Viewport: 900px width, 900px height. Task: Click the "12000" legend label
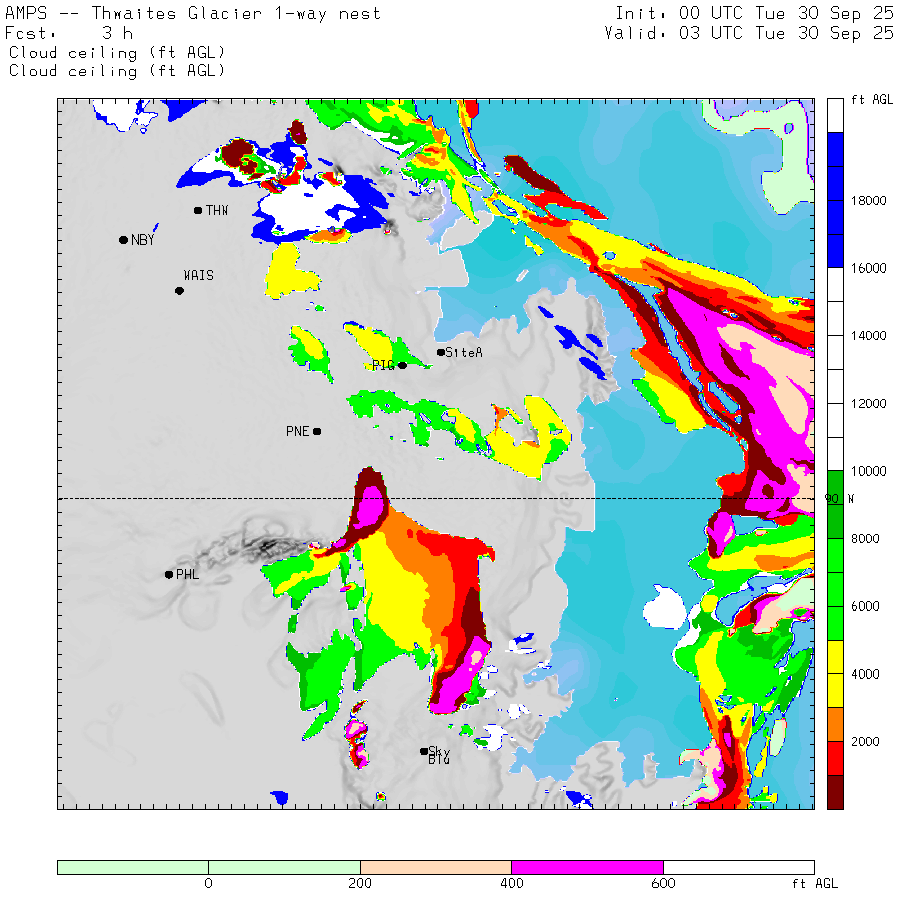pyautogui.click(x=868, y=404)
